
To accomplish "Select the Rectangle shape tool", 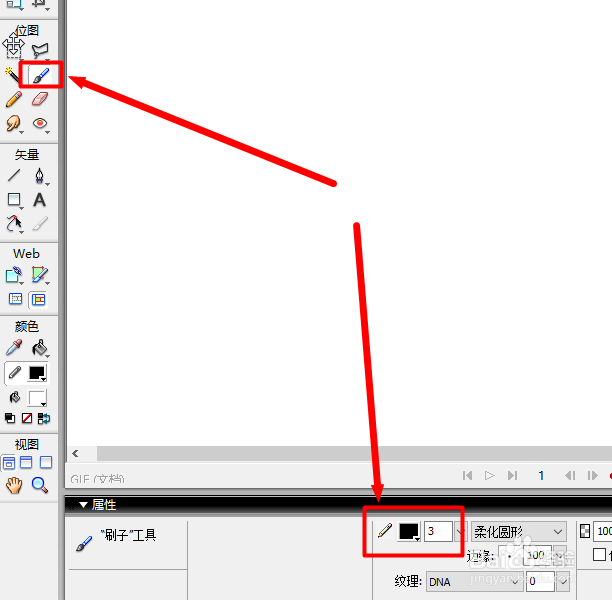I will (14, 200).
